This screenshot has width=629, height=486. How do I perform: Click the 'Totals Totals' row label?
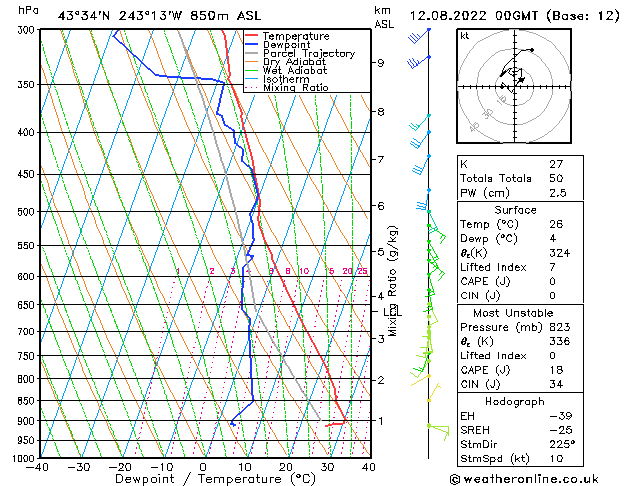pos(496,178)
